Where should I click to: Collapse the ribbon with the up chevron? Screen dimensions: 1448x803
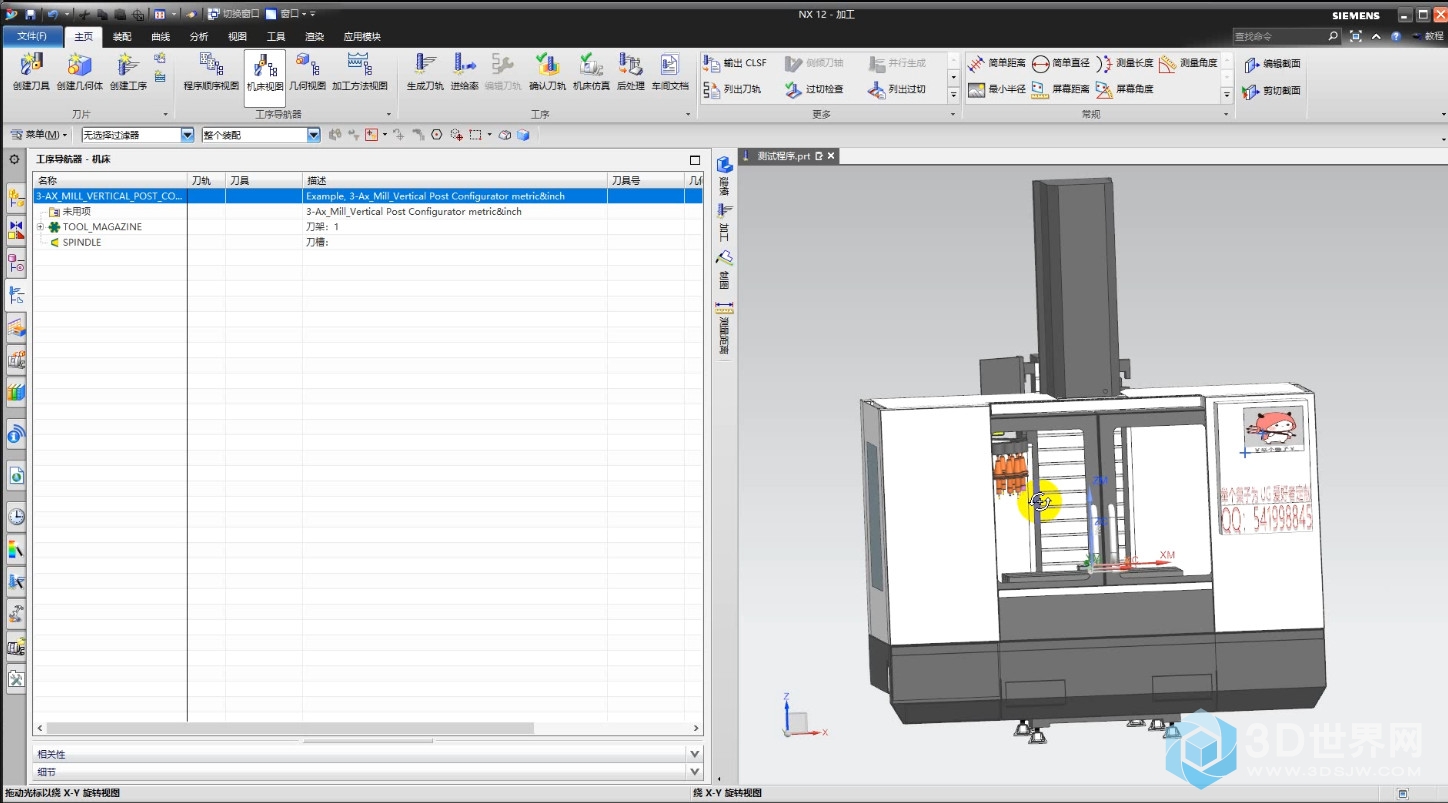tap(1376, 36)
